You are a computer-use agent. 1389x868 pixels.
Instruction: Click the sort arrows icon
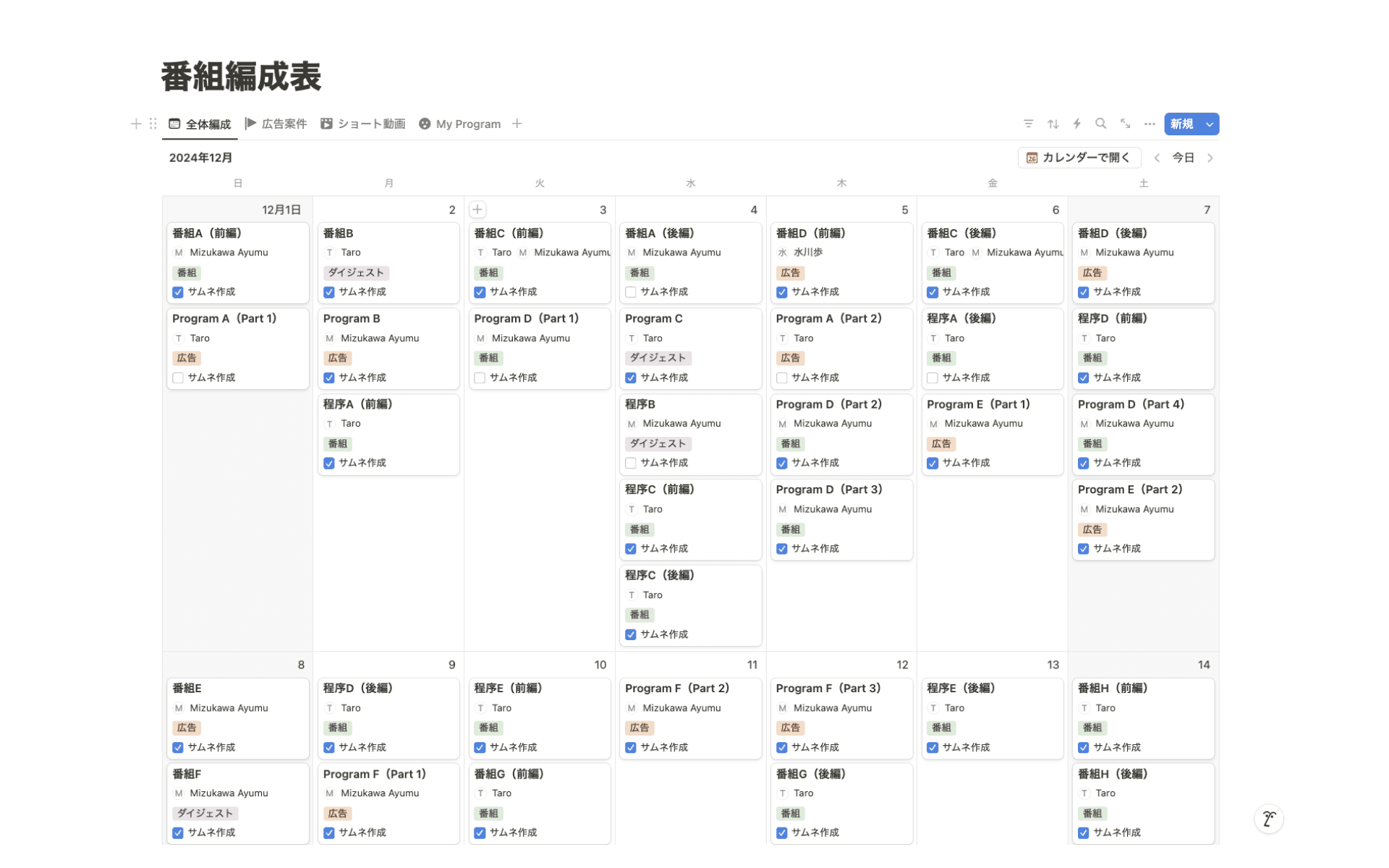pos(1053,124)
